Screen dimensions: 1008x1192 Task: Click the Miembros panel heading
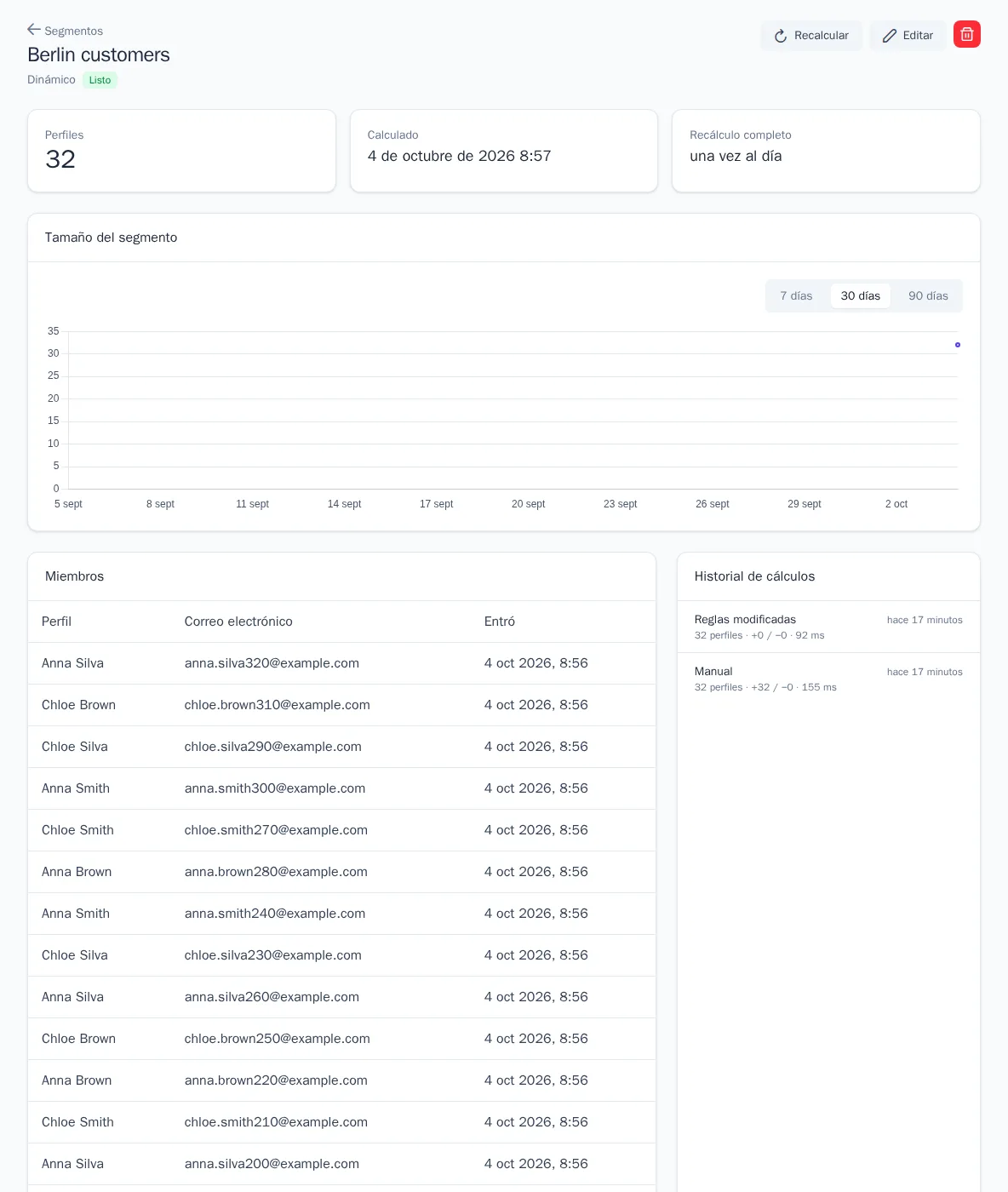[75, 576]
